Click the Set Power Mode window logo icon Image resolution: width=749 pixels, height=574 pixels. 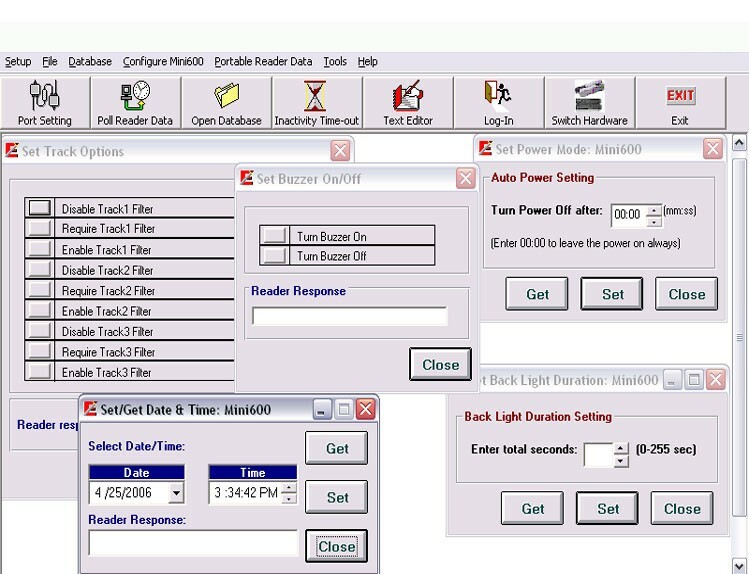click(485, 149)
